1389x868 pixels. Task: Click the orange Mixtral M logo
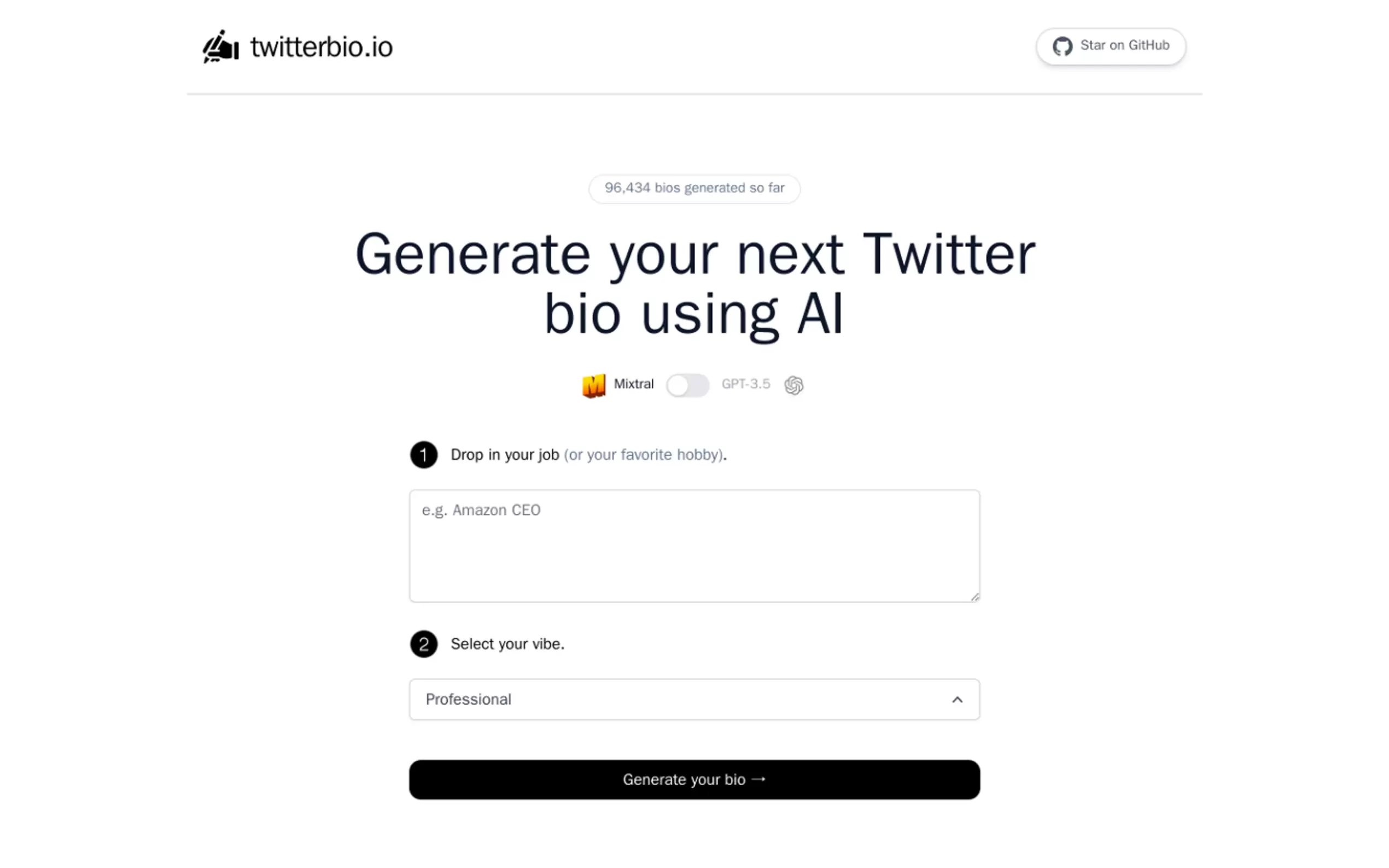click(593, 385)
